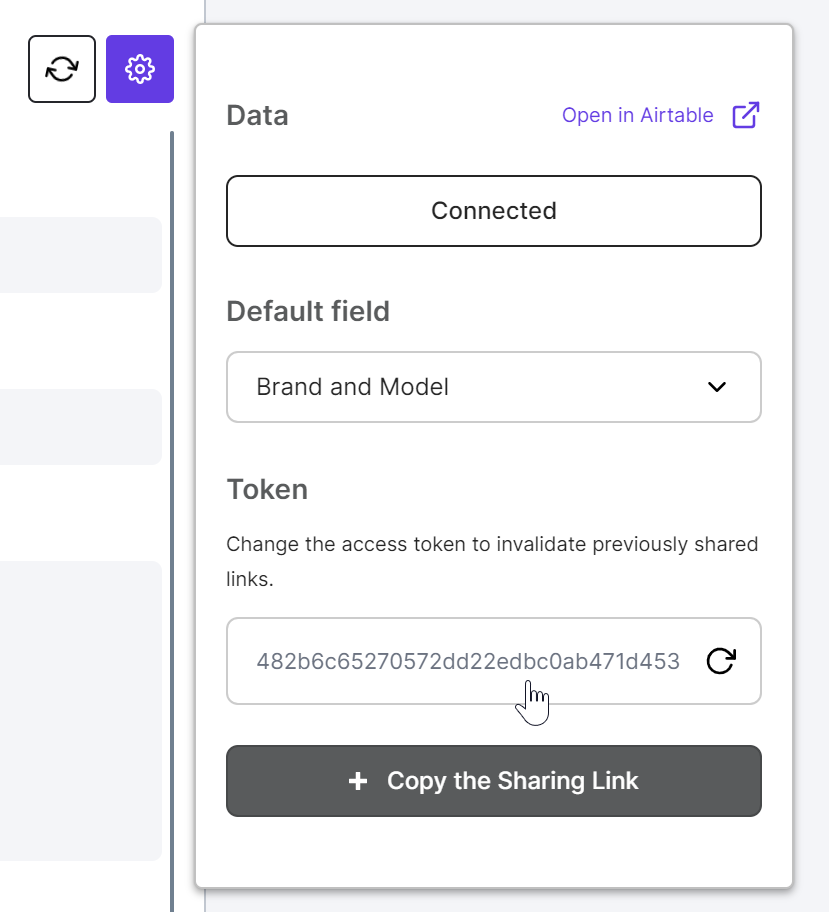
Task: Select the topmost gray placeholder card
Action: pyautogui.click(x=81, y=255)
